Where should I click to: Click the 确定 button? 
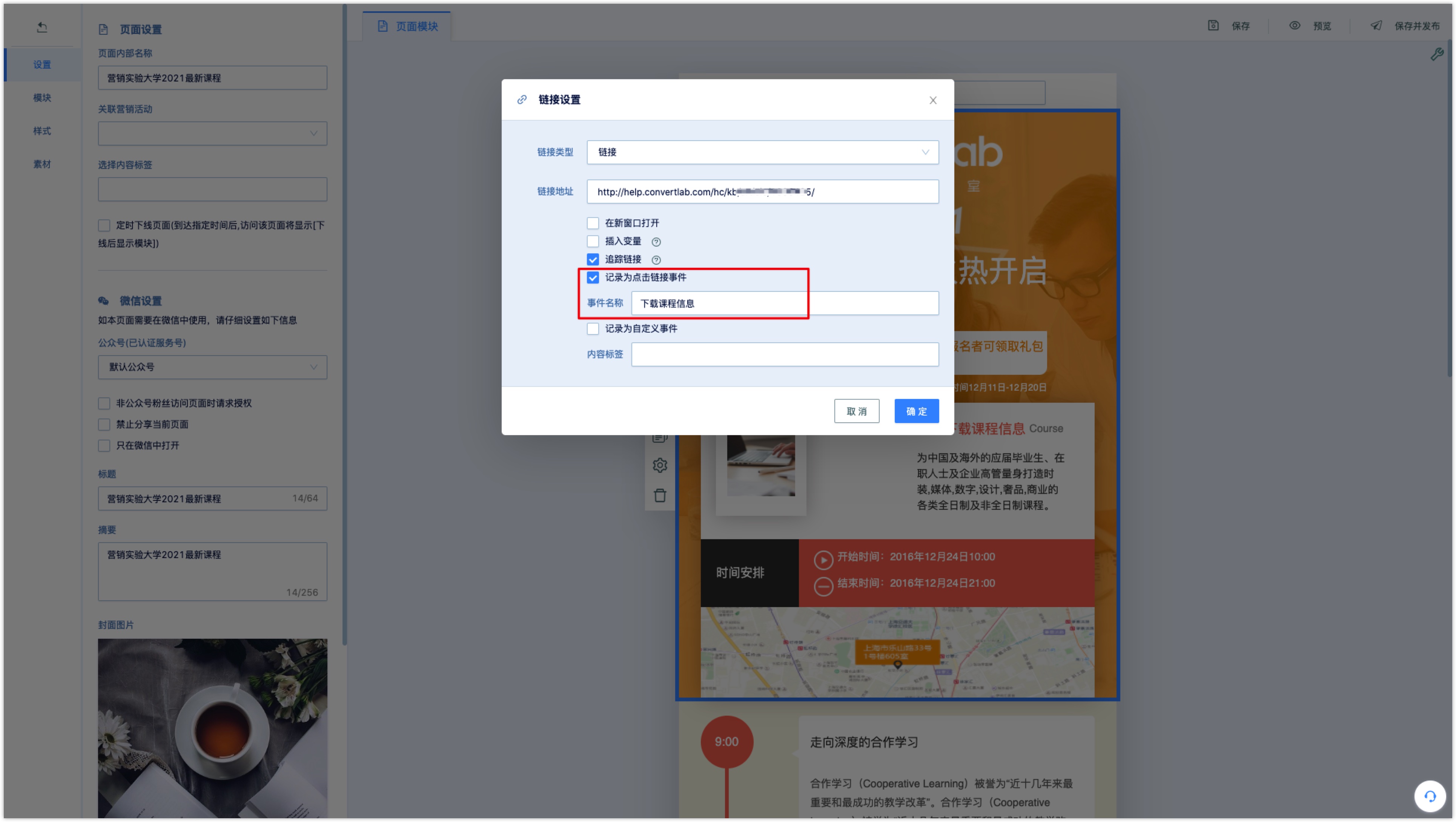[x=916, y=411]
